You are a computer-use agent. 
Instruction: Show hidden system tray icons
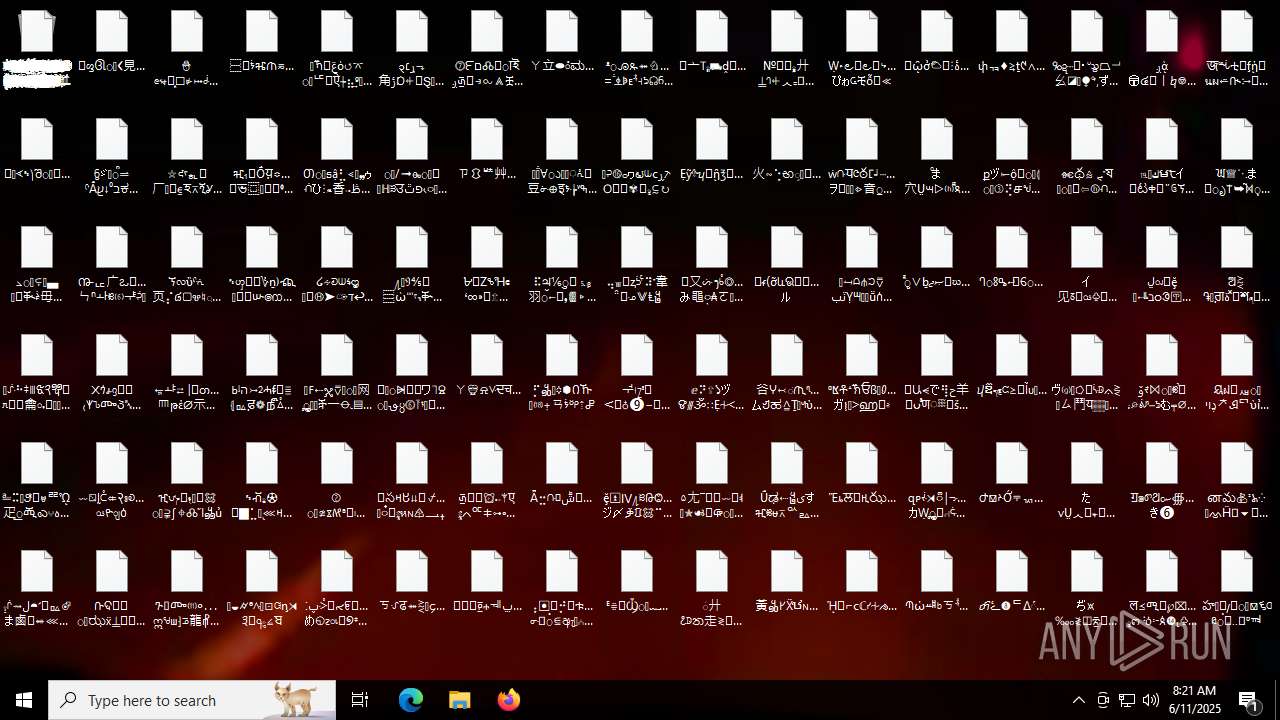[1078, 700]
